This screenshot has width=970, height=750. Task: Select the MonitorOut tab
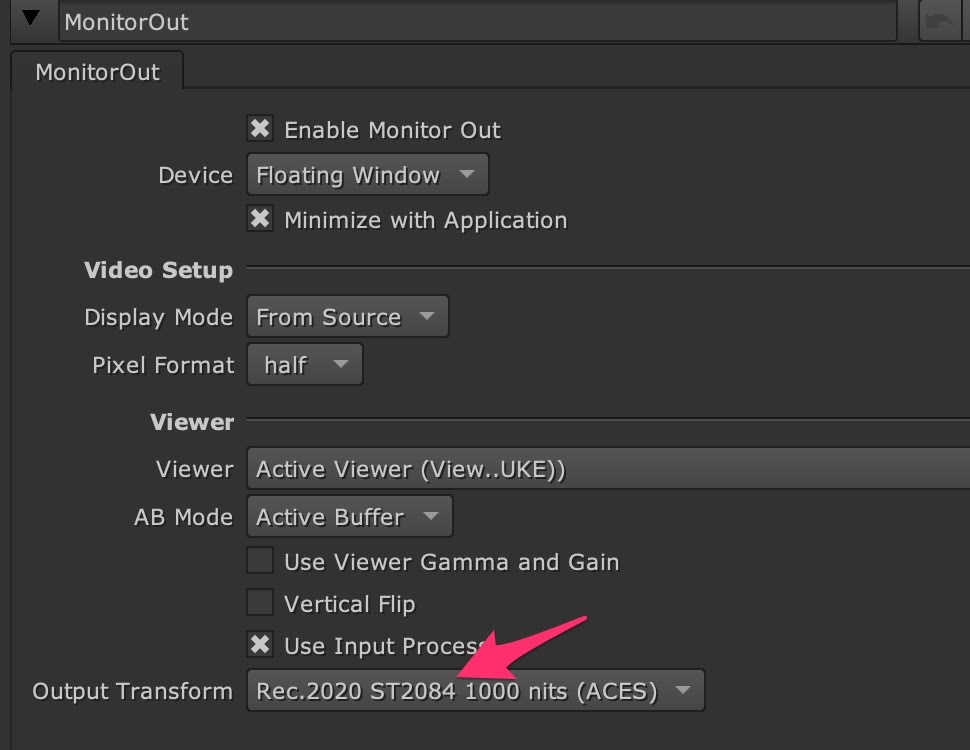pyautogui.click(x=97, y=72)
